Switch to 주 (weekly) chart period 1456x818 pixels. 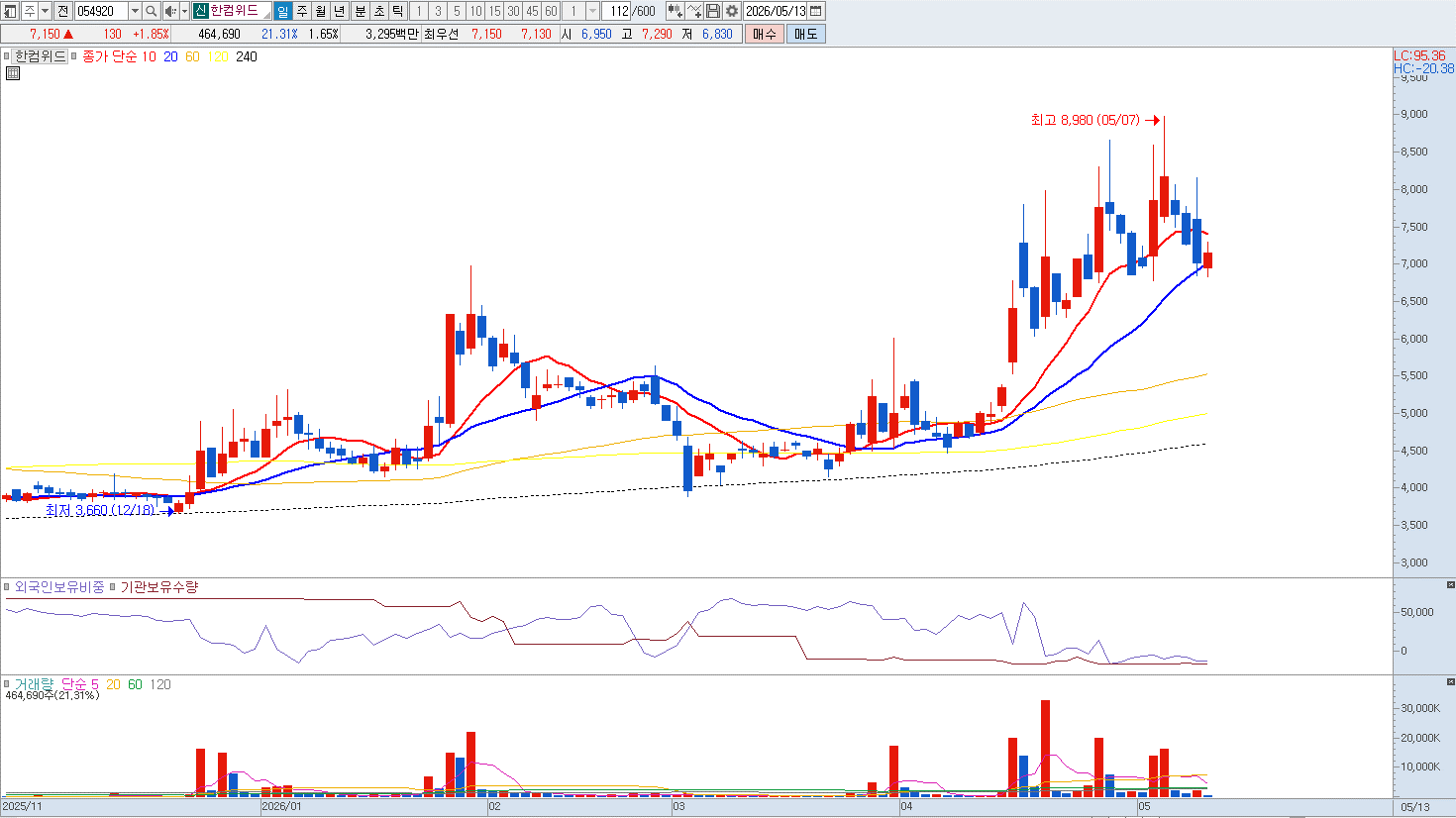pyautogui.click(x=302, y=11)
